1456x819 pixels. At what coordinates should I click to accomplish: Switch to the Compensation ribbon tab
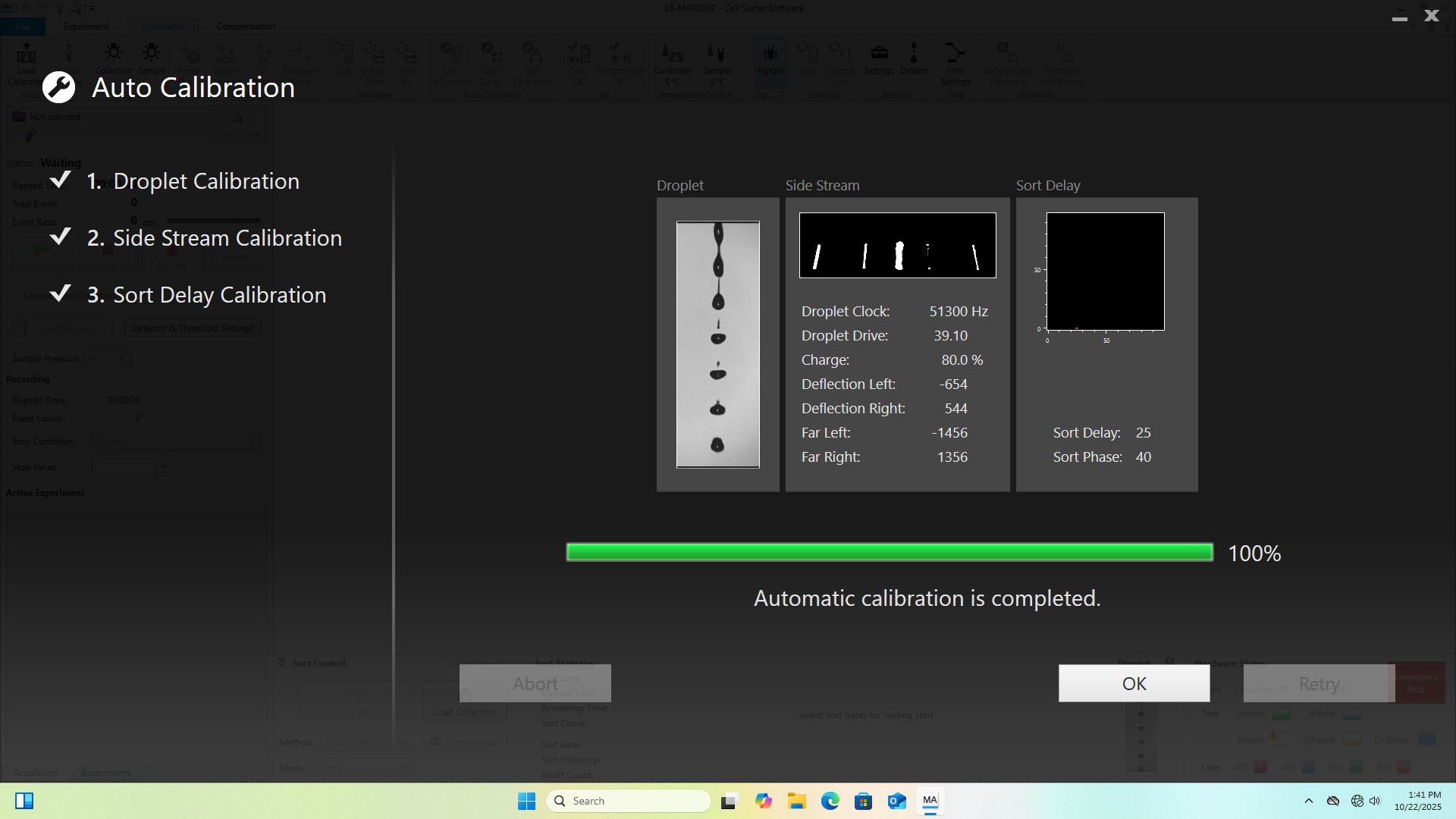click(246, 27)
